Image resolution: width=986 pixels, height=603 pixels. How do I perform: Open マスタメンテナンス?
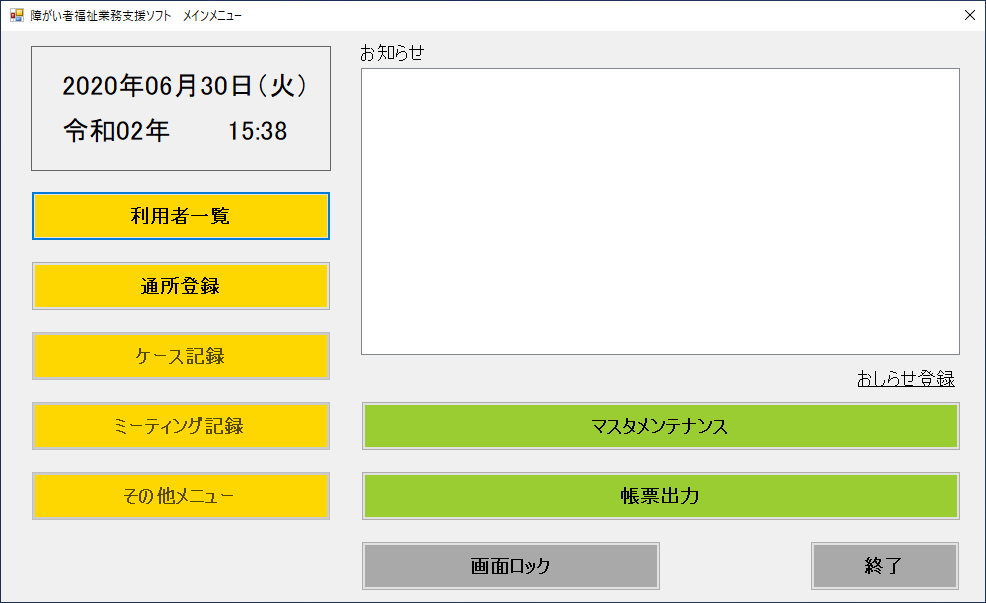[x=660, y=426]
